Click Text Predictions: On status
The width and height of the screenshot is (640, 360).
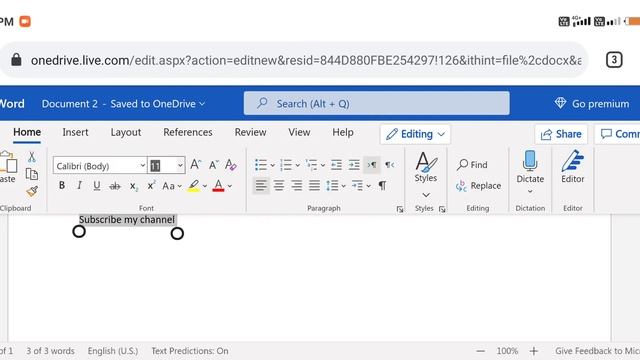[x=190, y=351]
